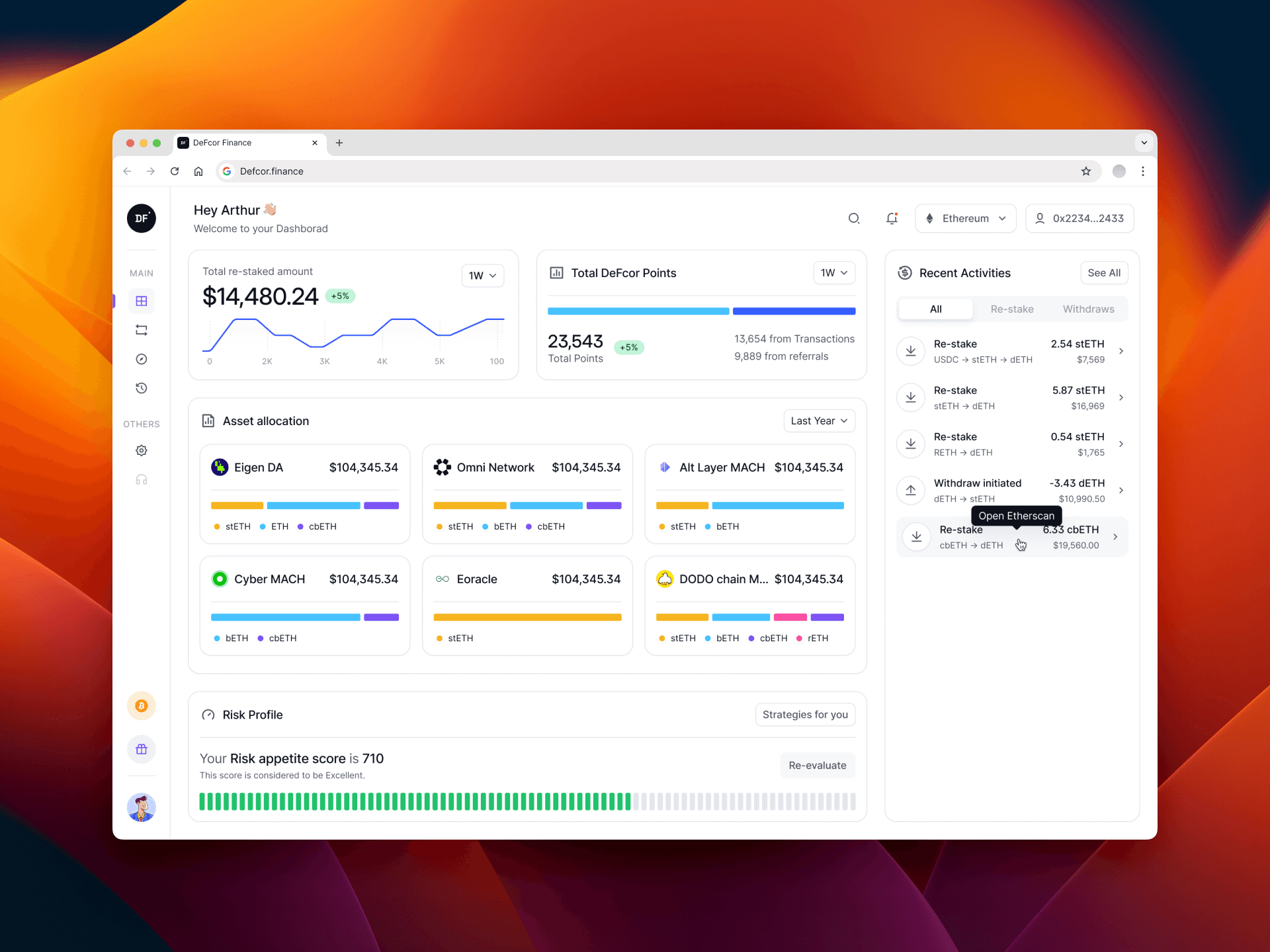Click the risk appetite score progress bar
The image size is (1270, 952).
coord(527,801)
